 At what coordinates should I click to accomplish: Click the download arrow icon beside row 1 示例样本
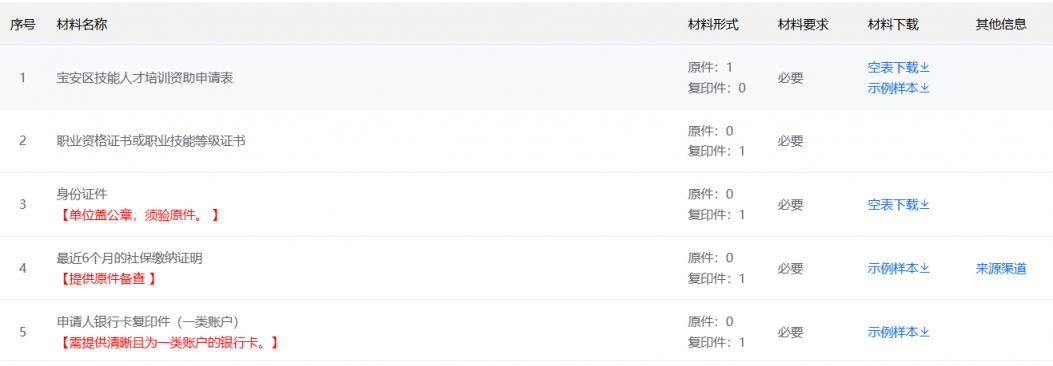point(925,89)
